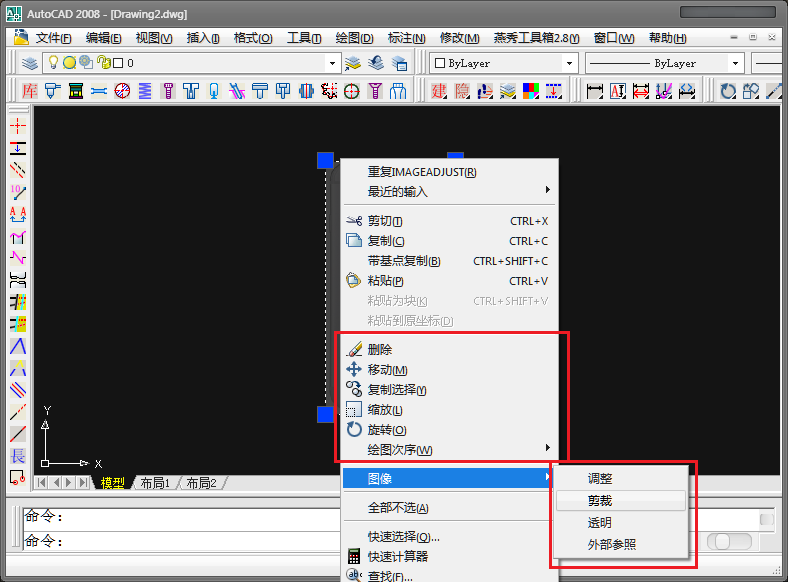This screenshot has height=582, width=788.
Task: Click the multicolor squares toolbar icon
Action: tap(531, 91)
